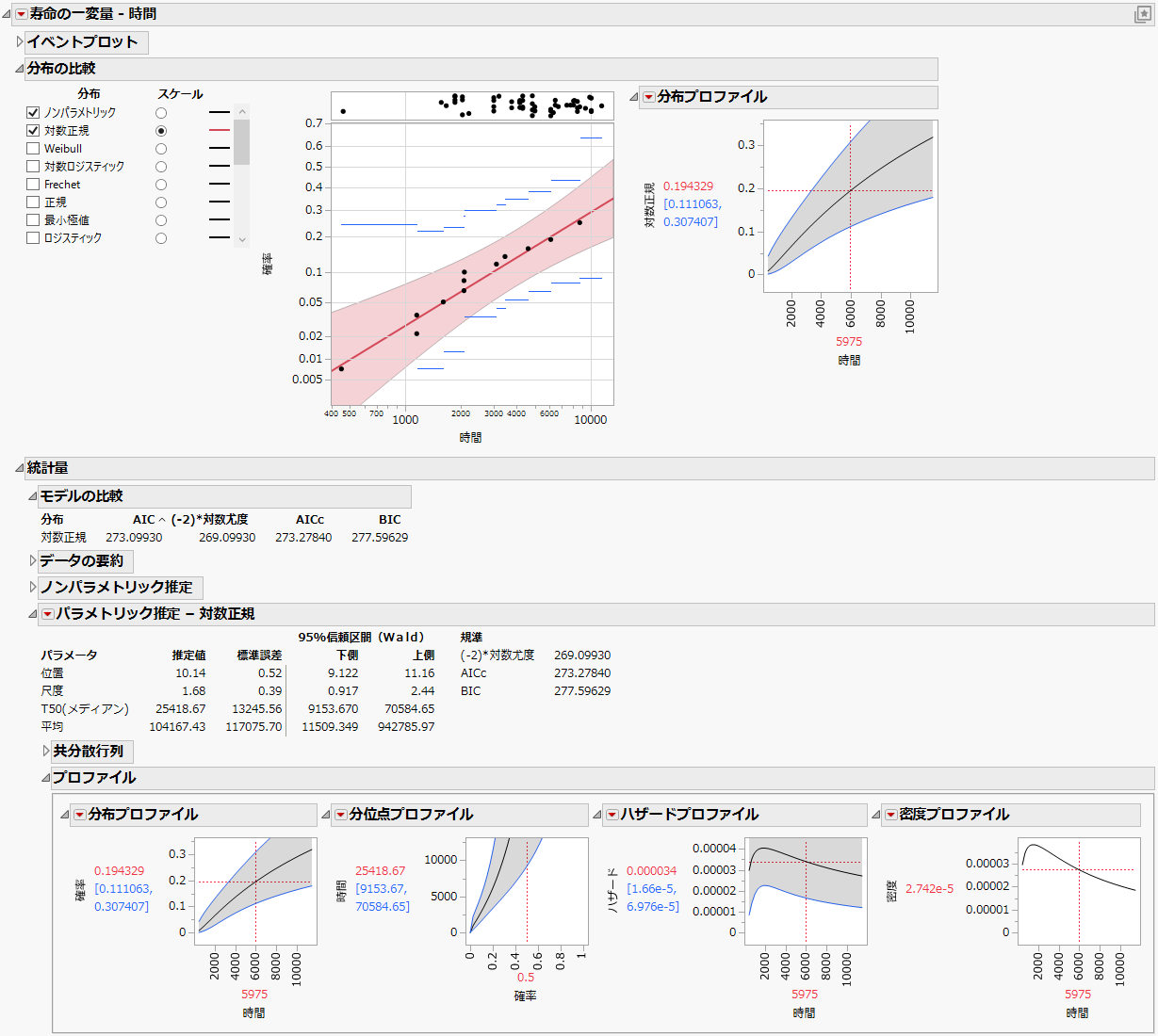
Task: Open the ハザードプロファイル red triangle menu
Action: click(x=612, y=814)
